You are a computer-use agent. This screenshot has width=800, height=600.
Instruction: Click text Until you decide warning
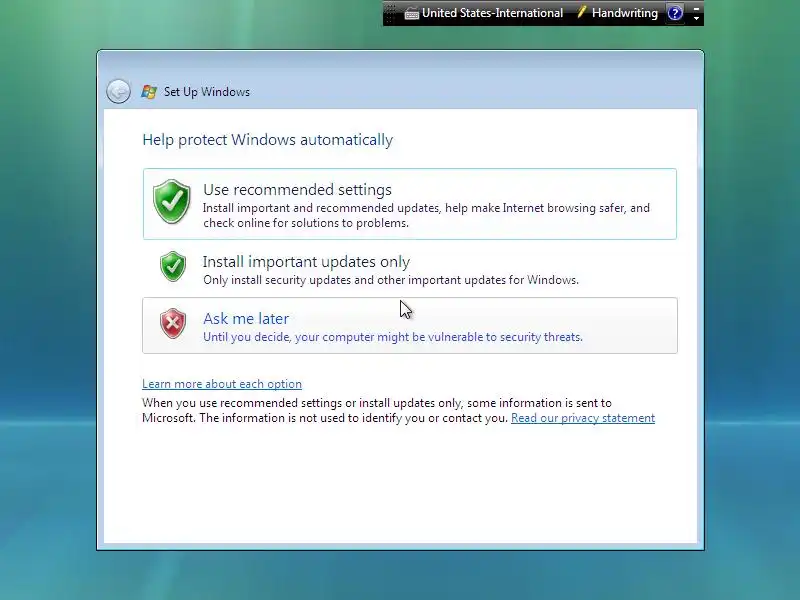(393, 337)
